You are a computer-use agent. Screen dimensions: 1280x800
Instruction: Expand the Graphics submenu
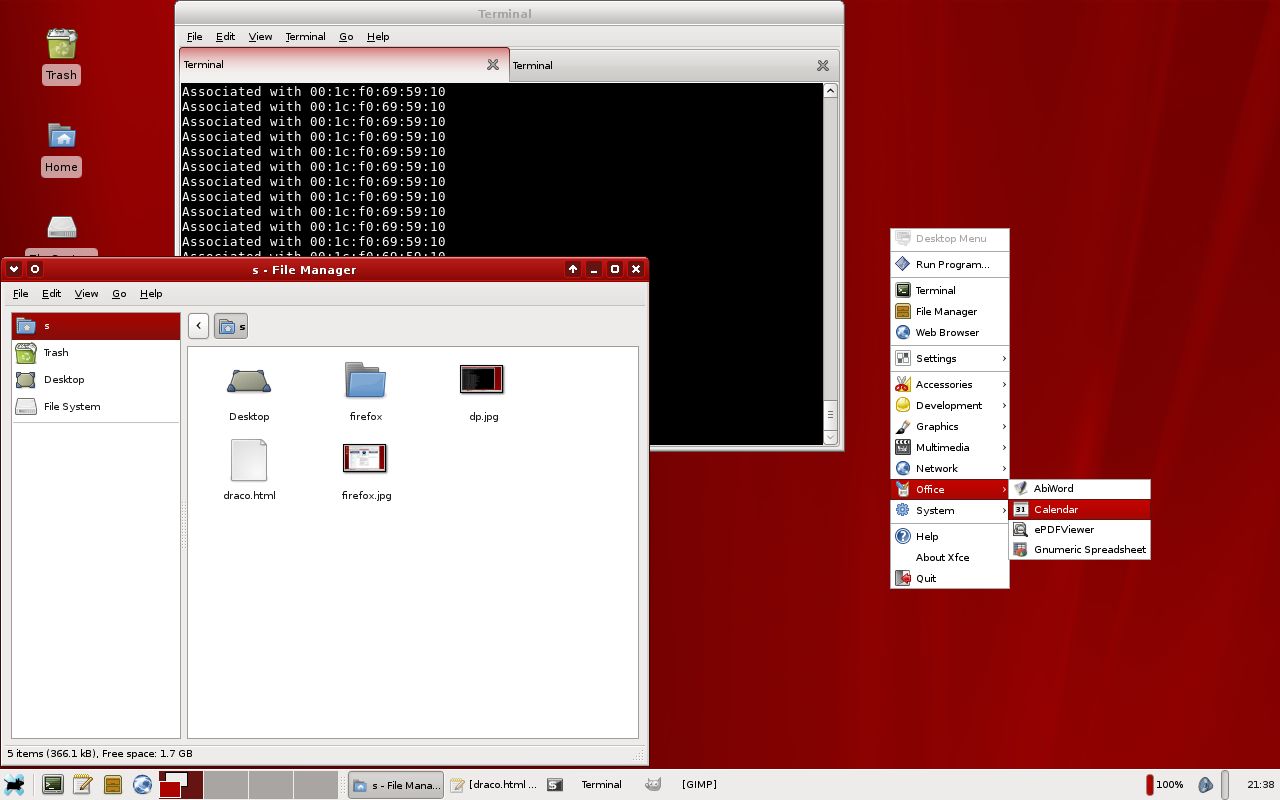(938, 426)
